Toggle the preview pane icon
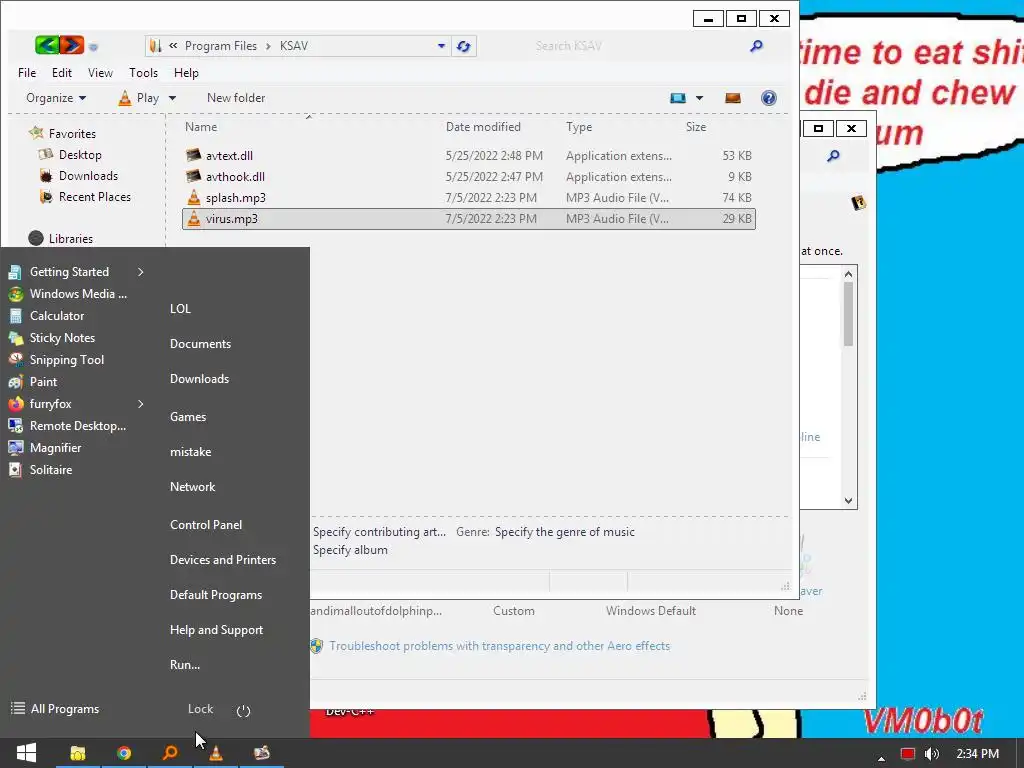 click(733, 98)
